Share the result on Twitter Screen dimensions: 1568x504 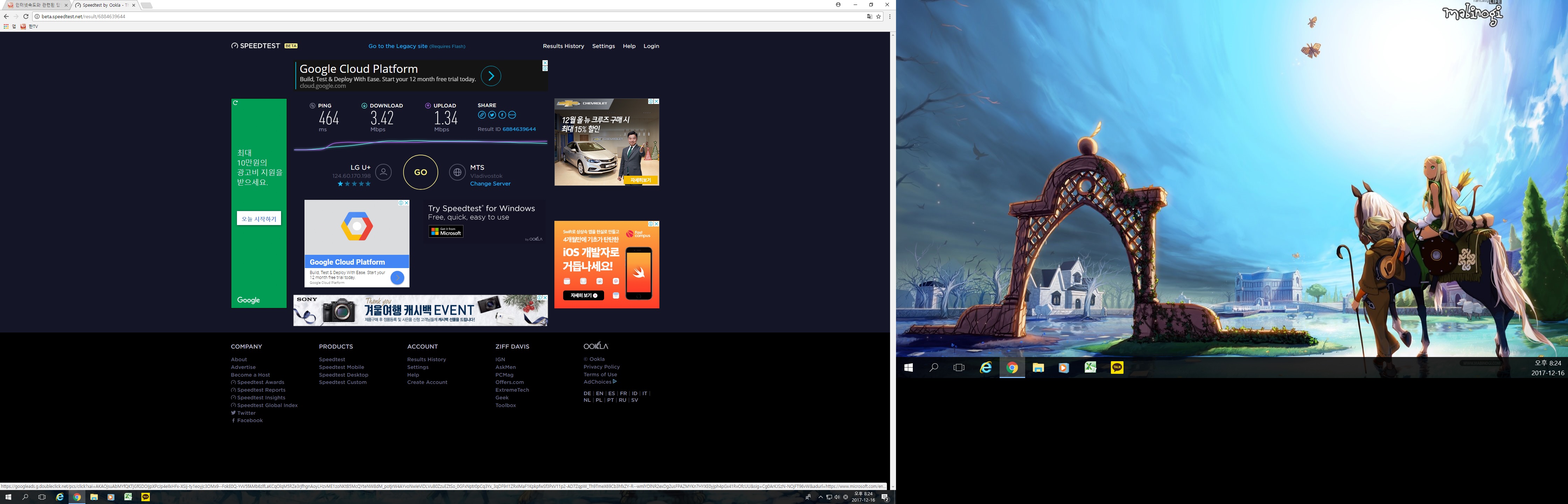492,115
